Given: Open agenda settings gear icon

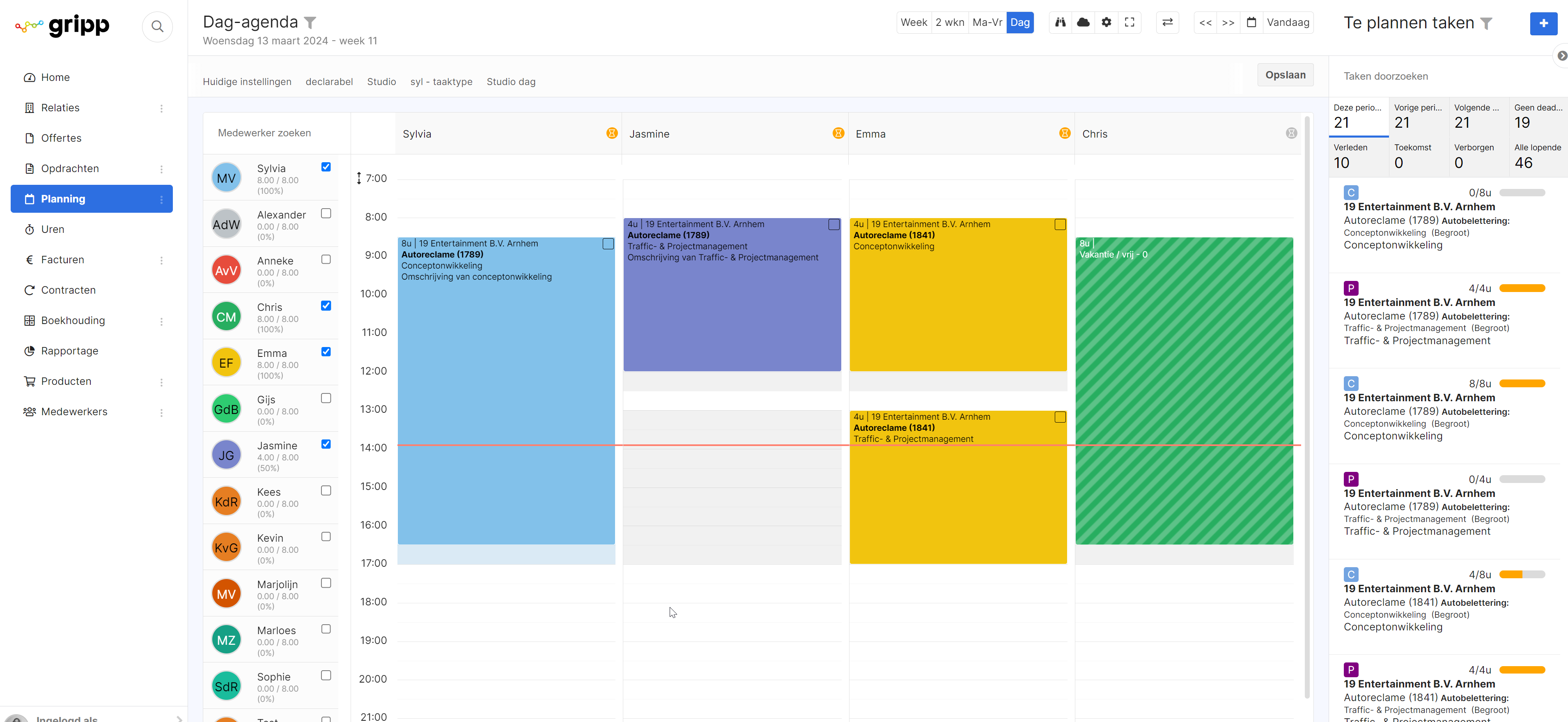Looking at the screenshot, I should (x=1107, y=23).
